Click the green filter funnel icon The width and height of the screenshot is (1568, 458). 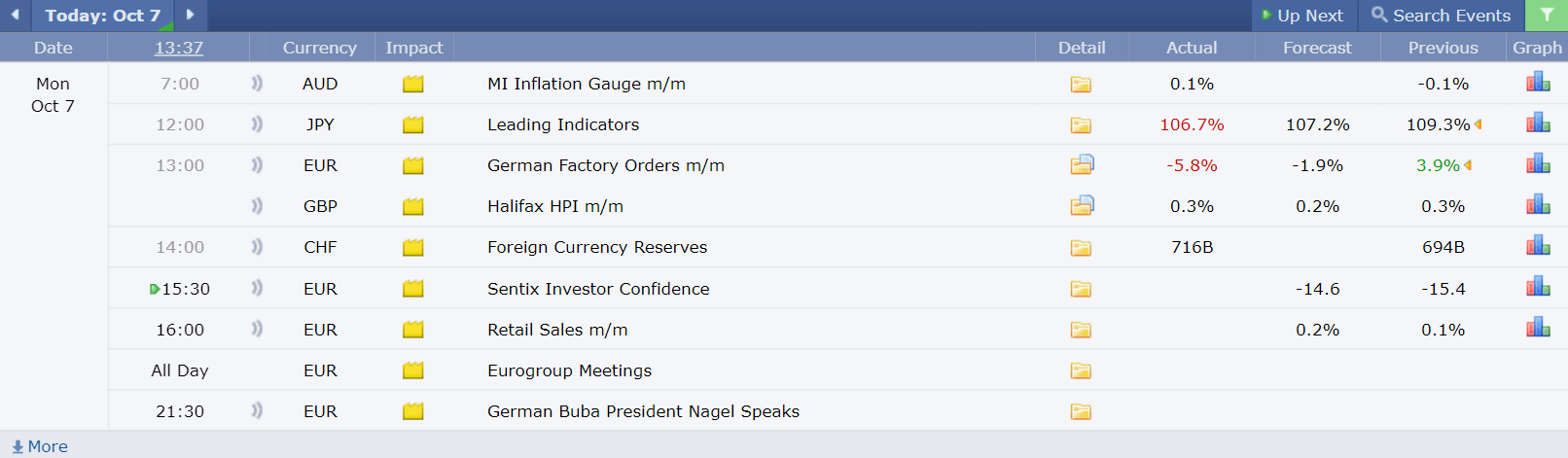click(1547, 16)
